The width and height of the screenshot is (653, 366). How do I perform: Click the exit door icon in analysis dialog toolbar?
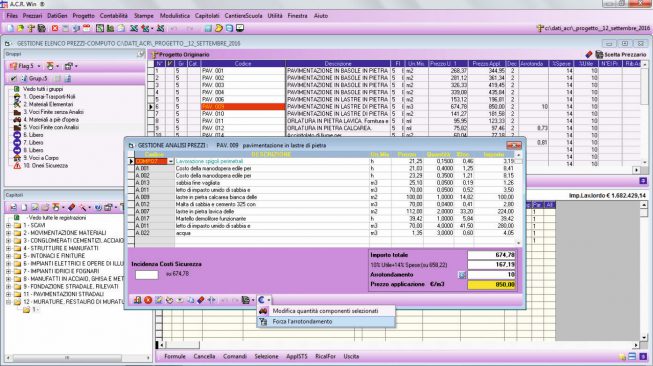pos(137,300)
